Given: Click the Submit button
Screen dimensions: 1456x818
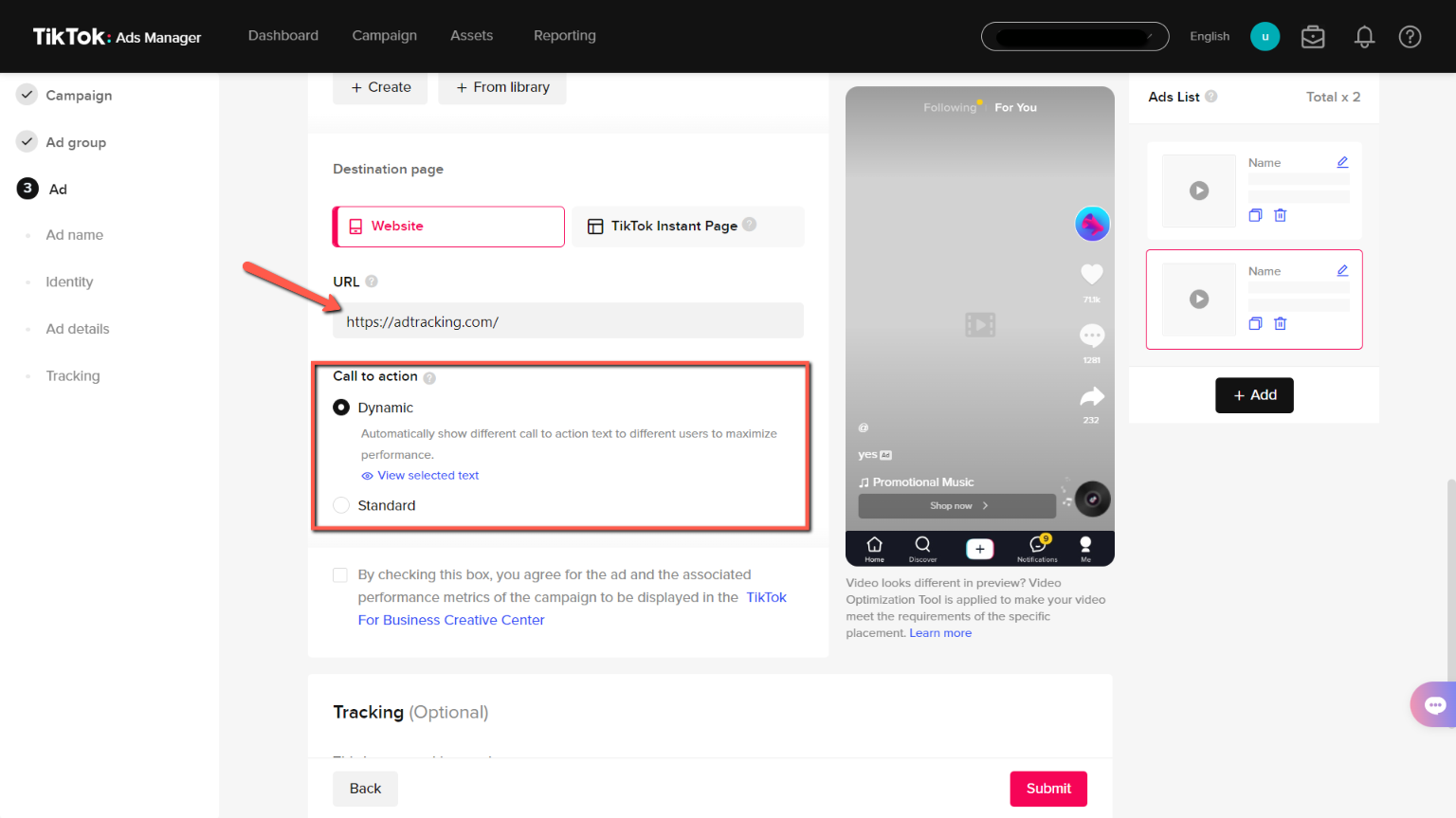Looking at the screenshot, I should tap(1048, 789).
